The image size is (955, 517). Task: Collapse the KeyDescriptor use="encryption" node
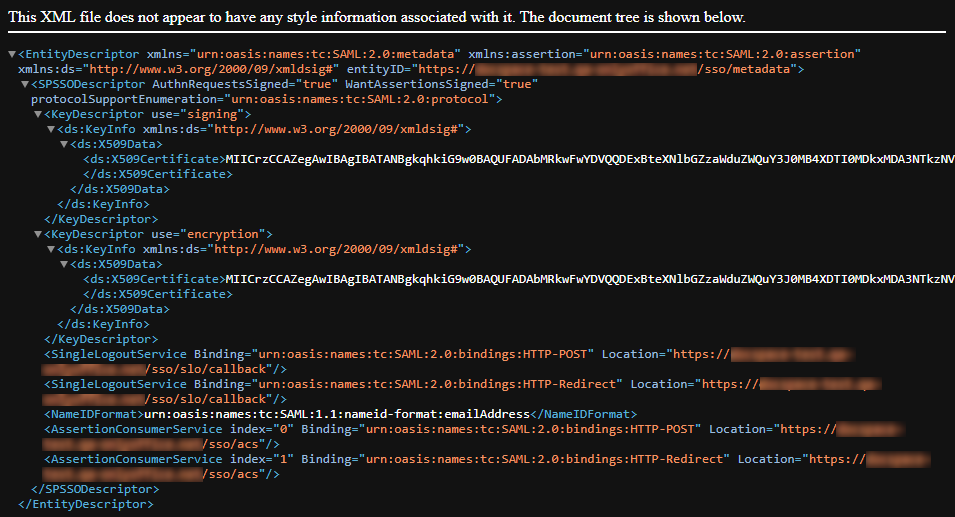(x=38, y=234)
